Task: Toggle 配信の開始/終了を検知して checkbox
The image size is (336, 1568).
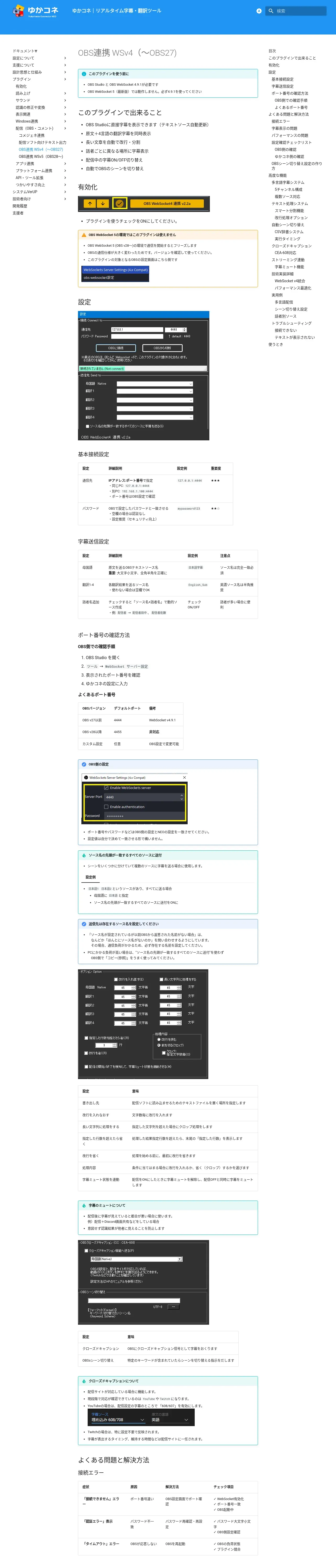Action: pyautogui.click(x=86, y=1067)
